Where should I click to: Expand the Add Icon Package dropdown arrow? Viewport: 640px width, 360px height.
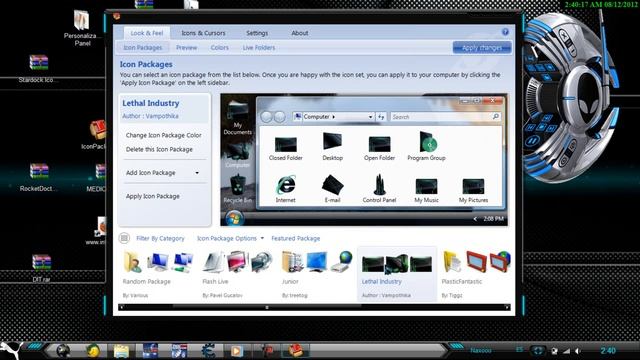[x=197, y=173]
